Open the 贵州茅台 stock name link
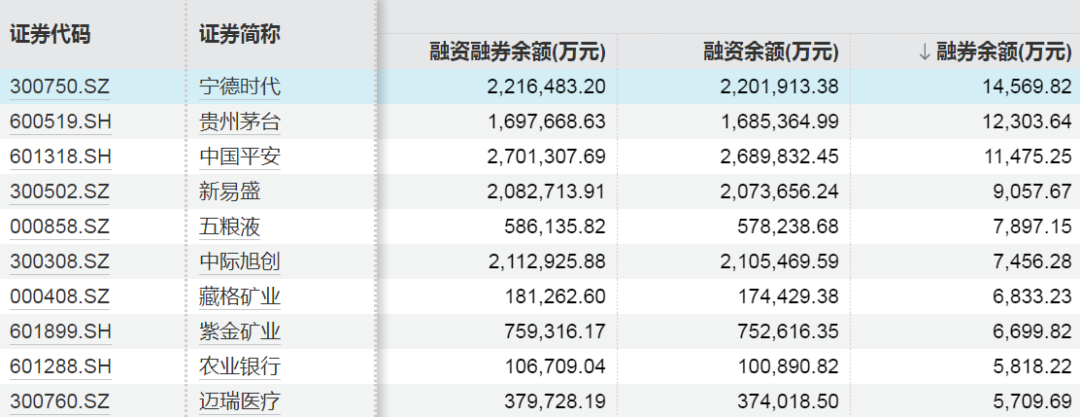 [x=240, y=122]
